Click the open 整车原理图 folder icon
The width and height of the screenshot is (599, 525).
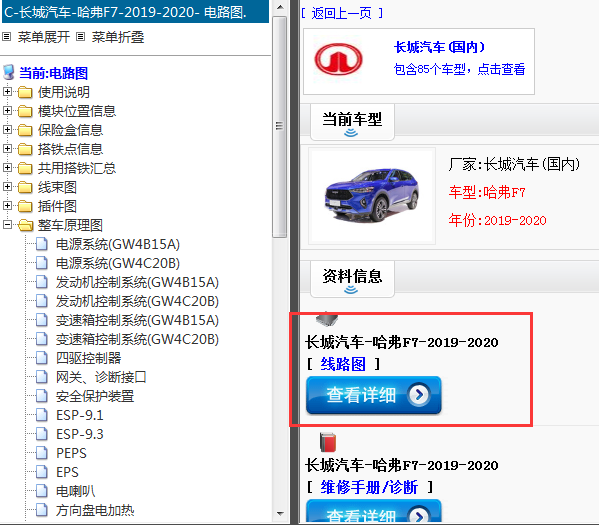(x=26, y=225)
